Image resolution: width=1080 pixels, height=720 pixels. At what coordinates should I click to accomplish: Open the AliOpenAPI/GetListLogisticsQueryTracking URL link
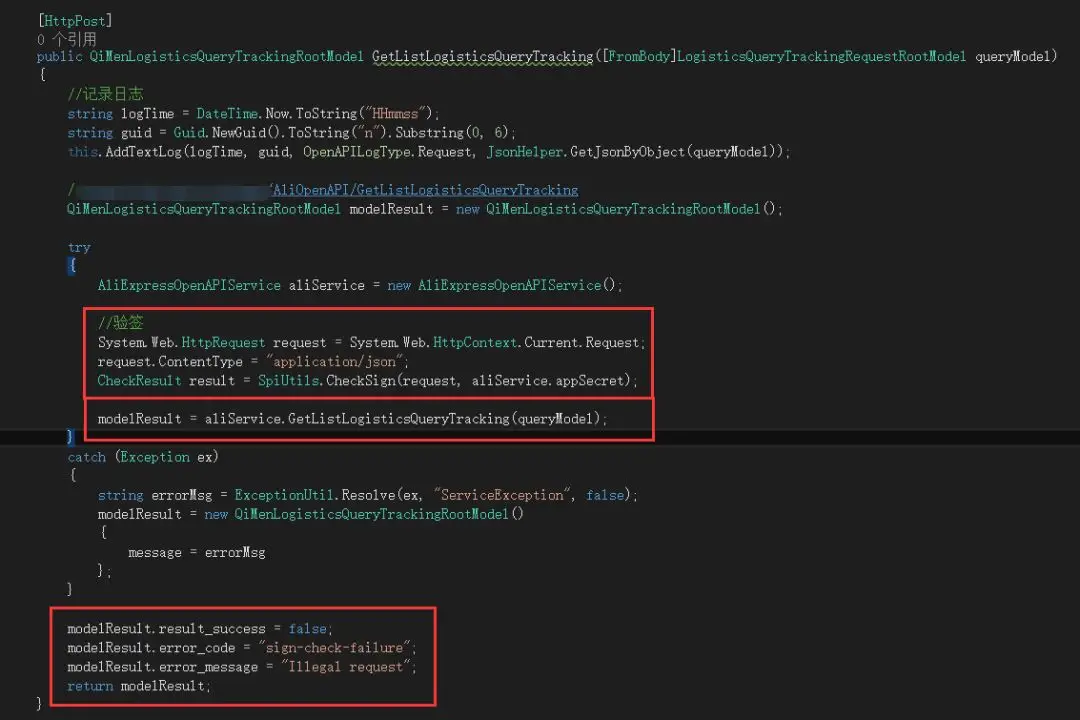pos(425,190)
